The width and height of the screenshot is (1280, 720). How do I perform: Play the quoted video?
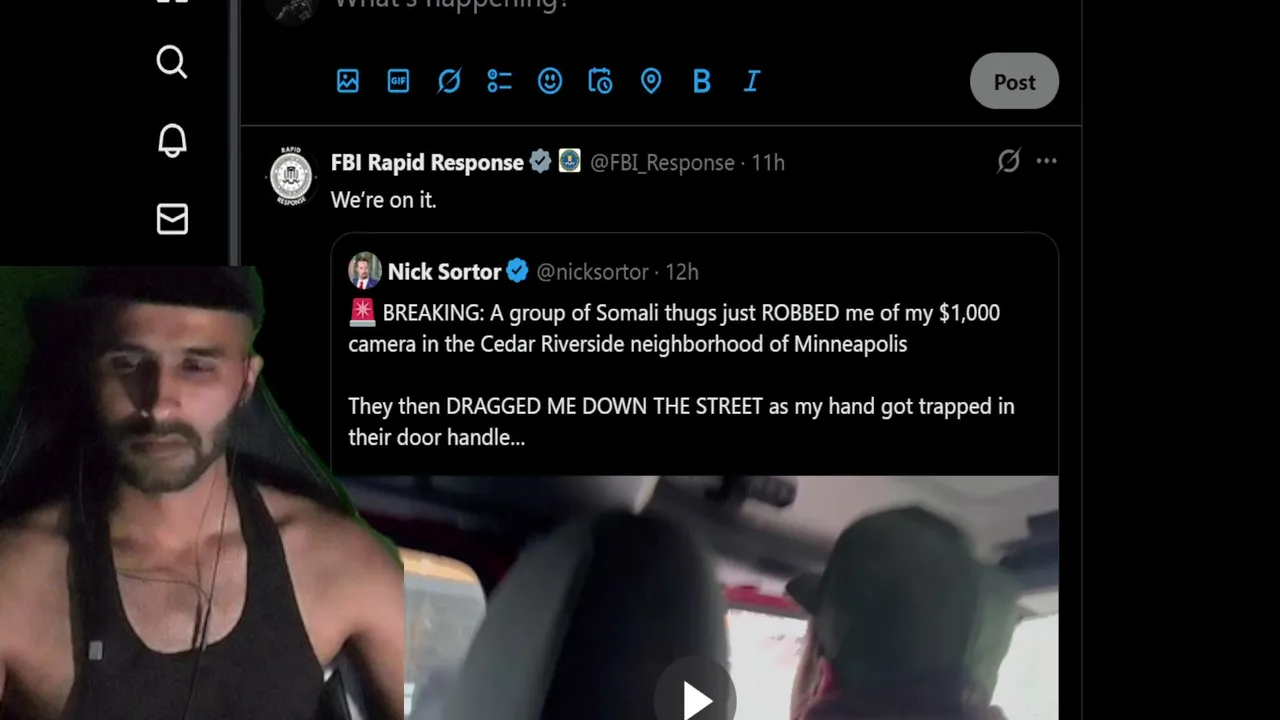click(x=696, y=698)
